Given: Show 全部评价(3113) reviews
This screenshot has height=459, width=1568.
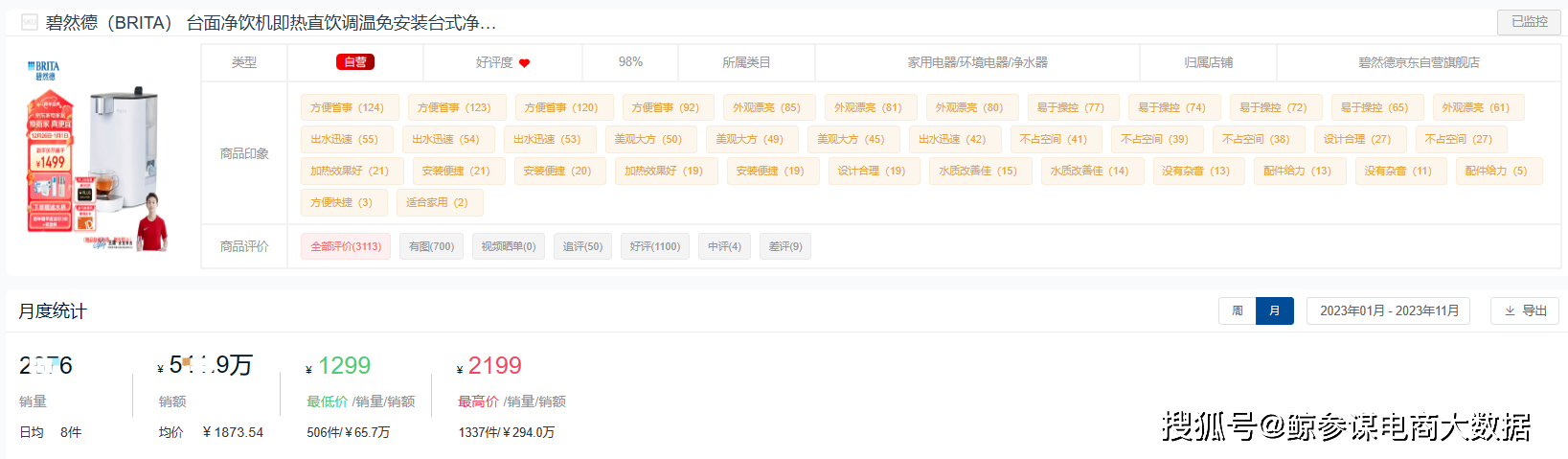Looking at the screenshot, I should [x=346, y=246].
